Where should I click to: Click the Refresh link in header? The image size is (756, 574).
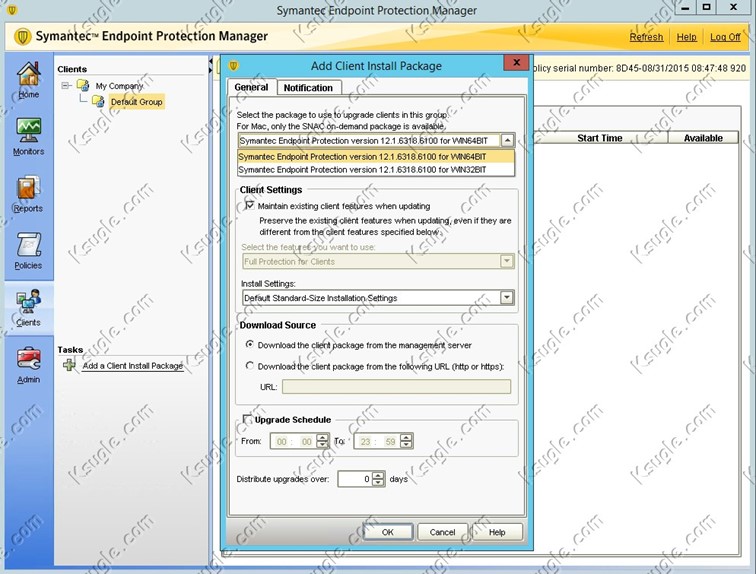click(646, 37)
